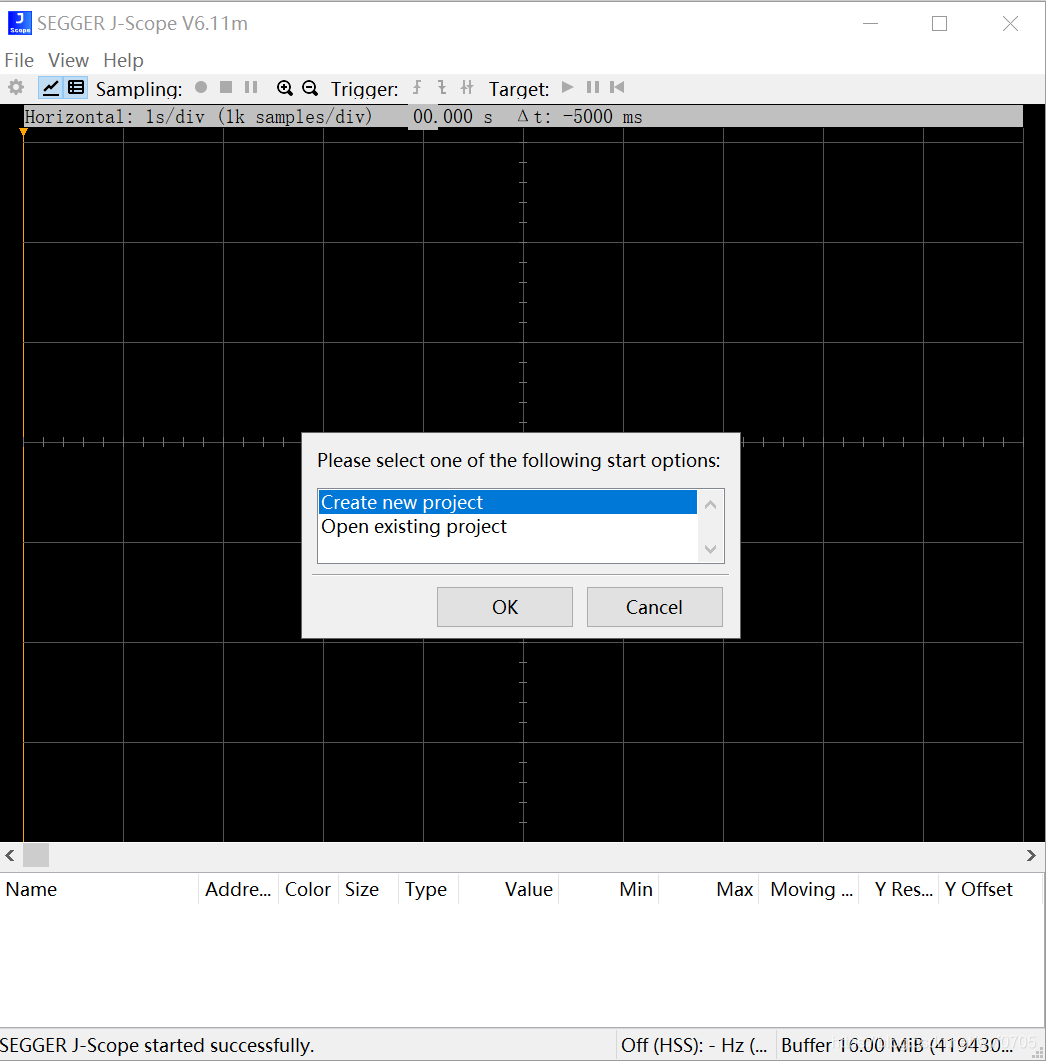Viewport: 1046px width, 1061px height.
Task: Set both edges trigger icon
Action: tap(467, 87)
